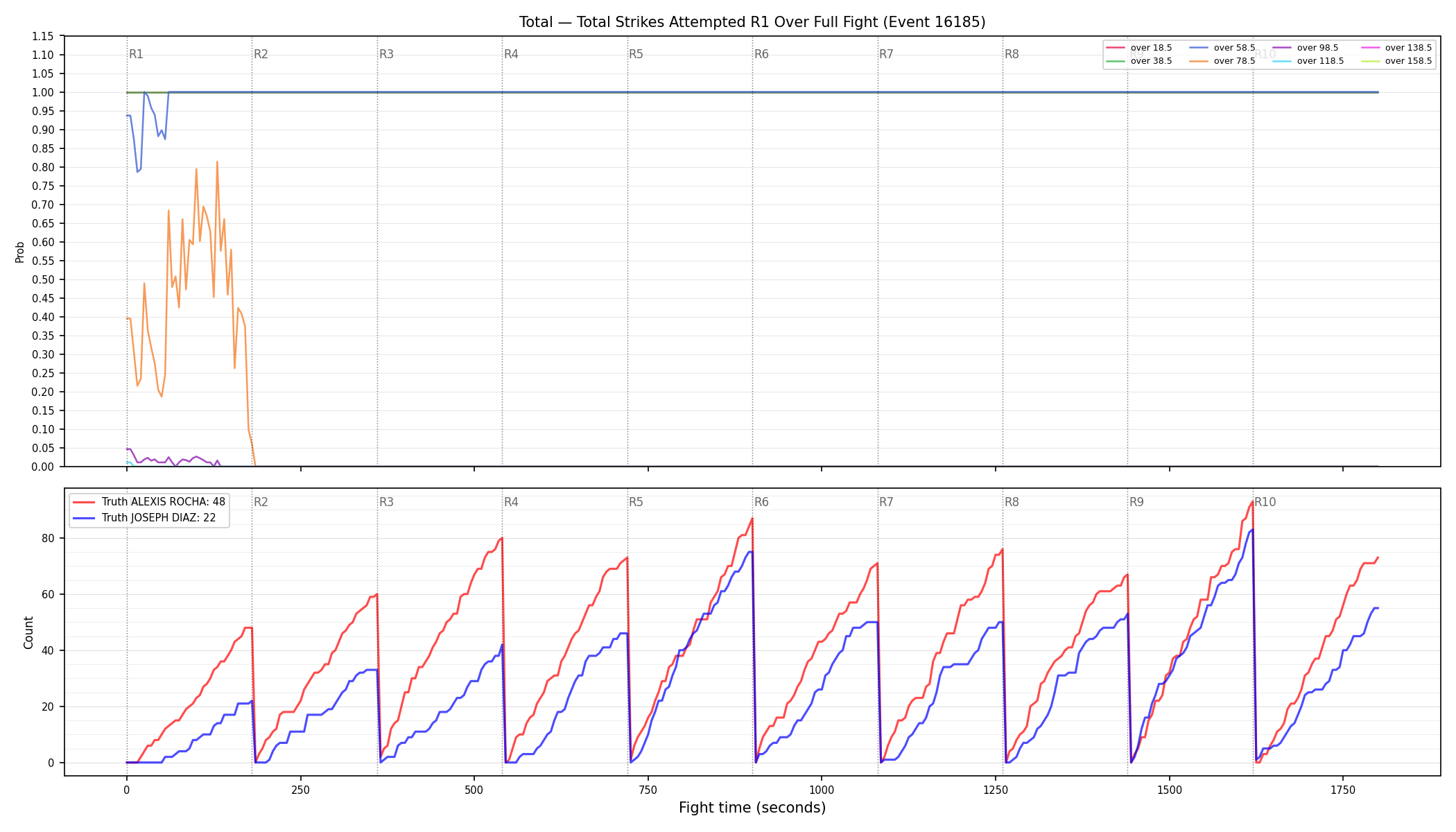Click the 'Count' y-axis label

[x=28, y=632]
